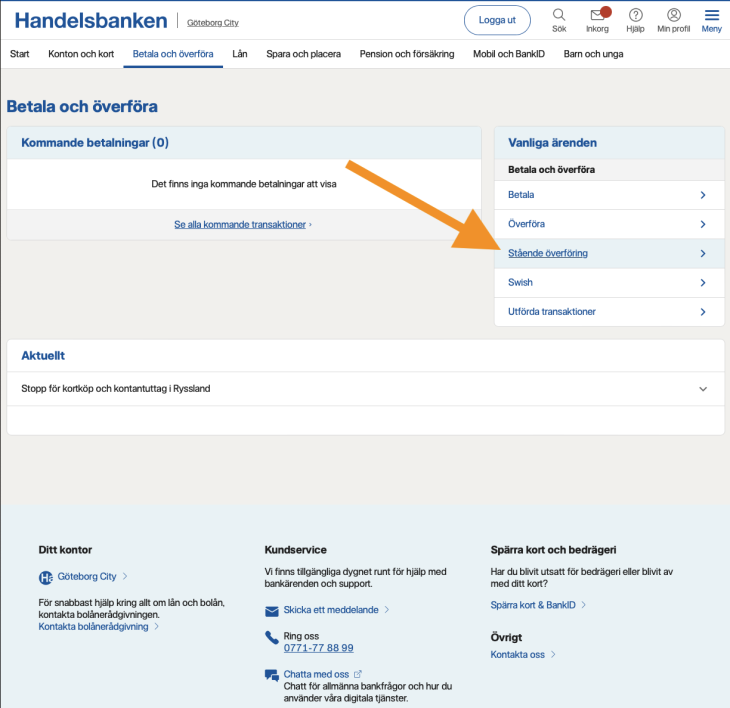Open Mobil och BankID tab
This screenshot has height=708, width=730.
pos(509,54)
